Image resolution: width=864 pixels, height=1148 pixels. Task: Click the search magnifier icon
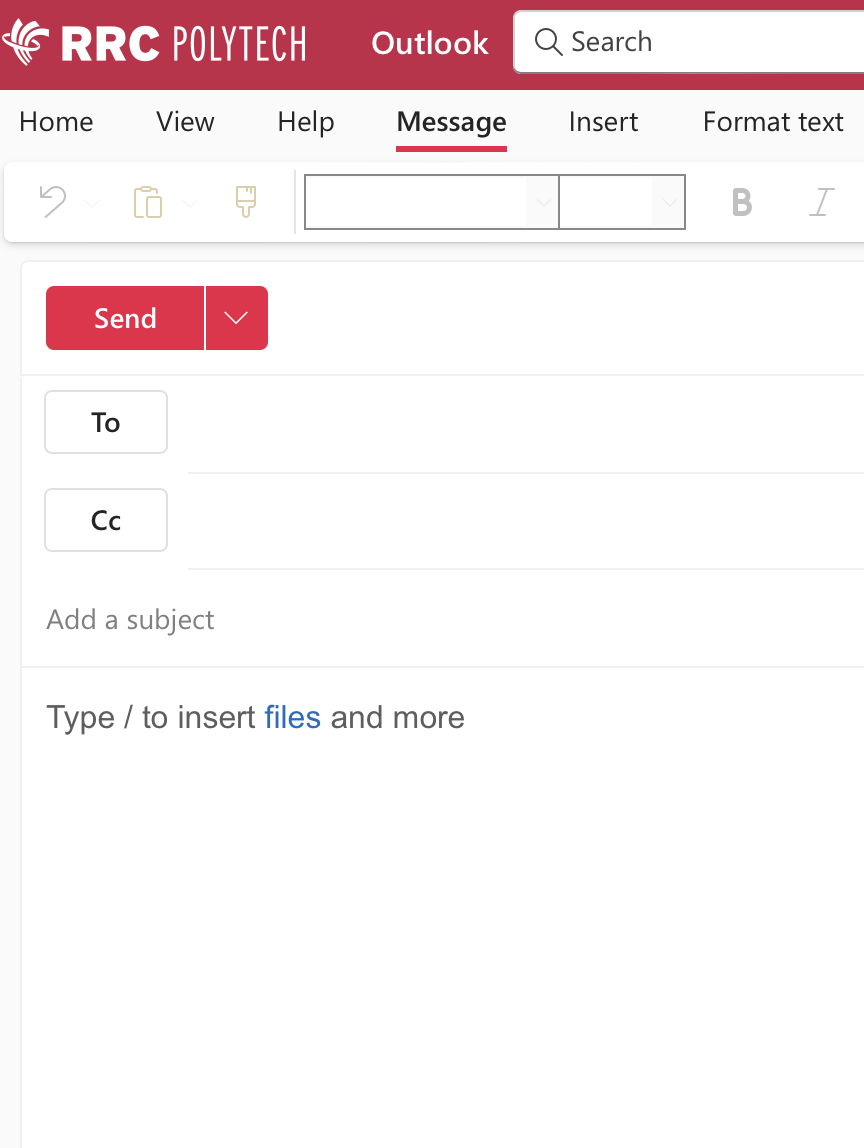pyautogui.click(x=547, y=42)
